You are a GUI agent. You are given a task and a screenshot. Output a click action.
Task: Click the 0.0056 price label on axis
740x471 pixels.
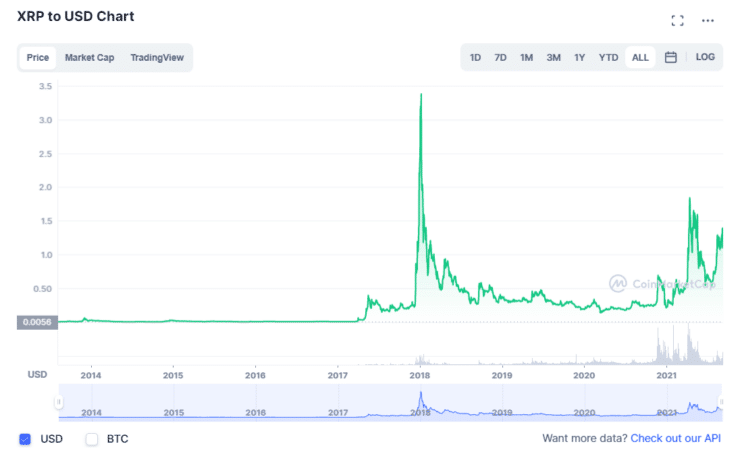37,322
